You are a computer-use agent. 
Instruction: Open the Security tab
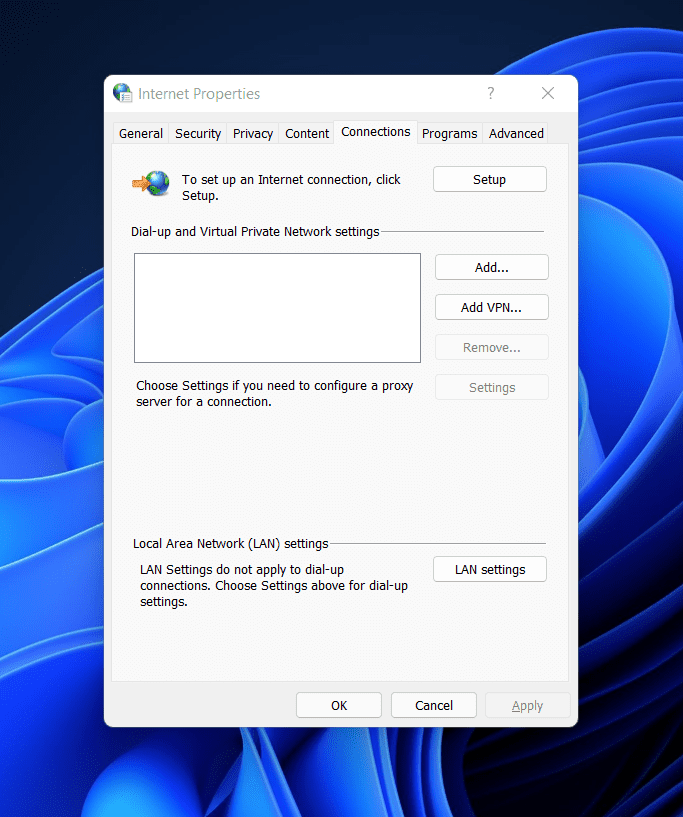[198, 133]
